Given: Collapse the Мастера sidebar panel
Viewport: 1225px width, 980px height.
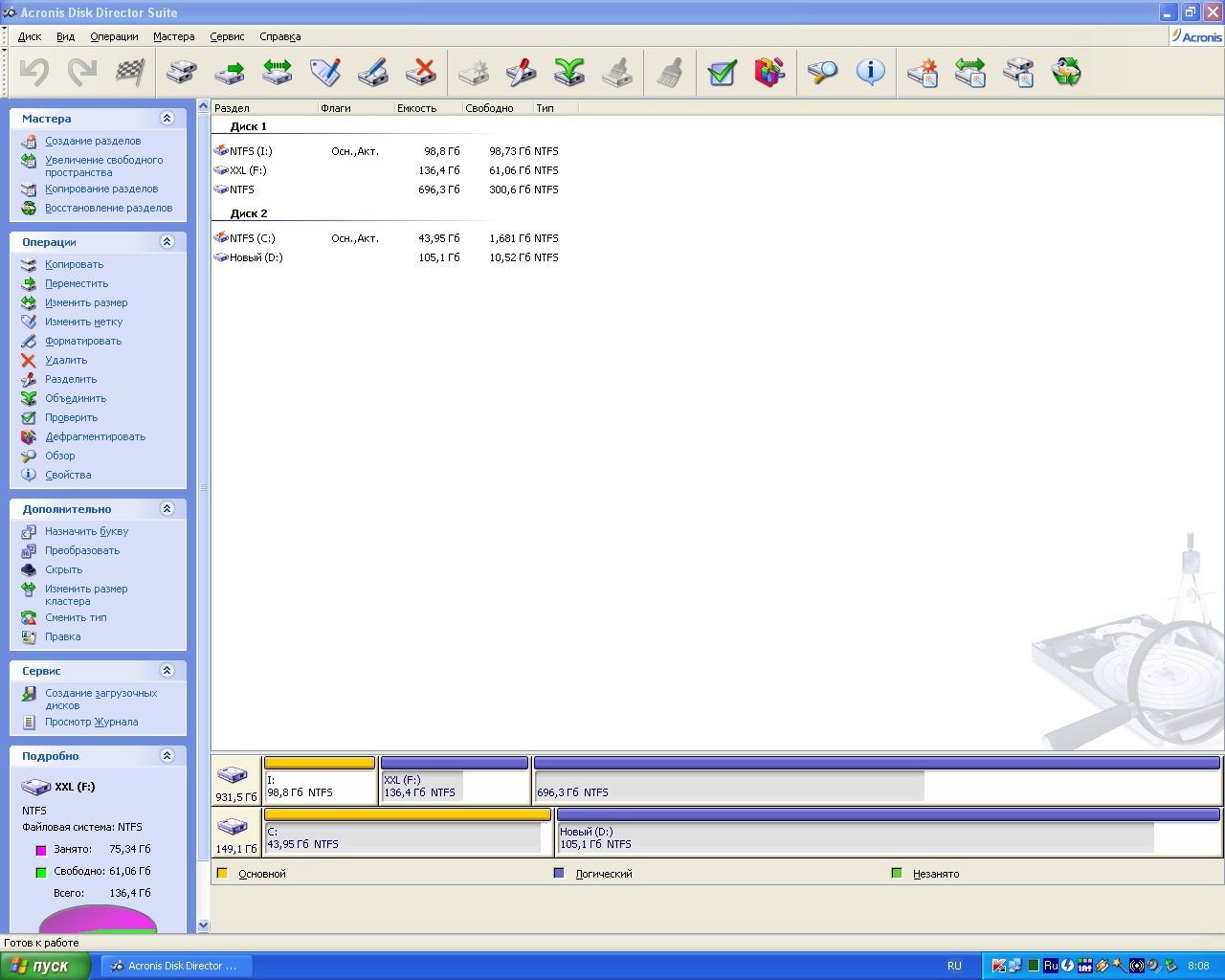Looking at the screenshot, I should pos(167,119).
